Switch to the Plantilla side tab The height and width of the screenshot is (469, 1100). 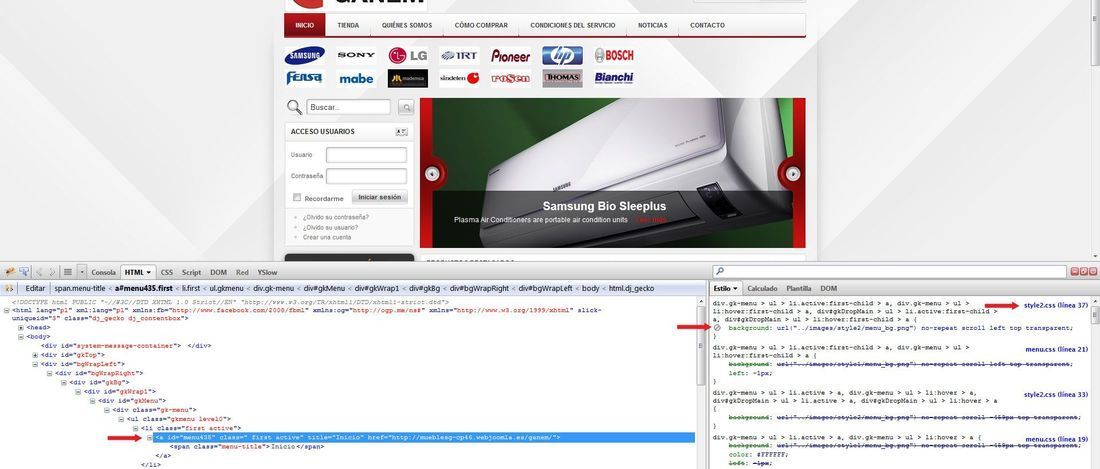[x=798, y=288]
